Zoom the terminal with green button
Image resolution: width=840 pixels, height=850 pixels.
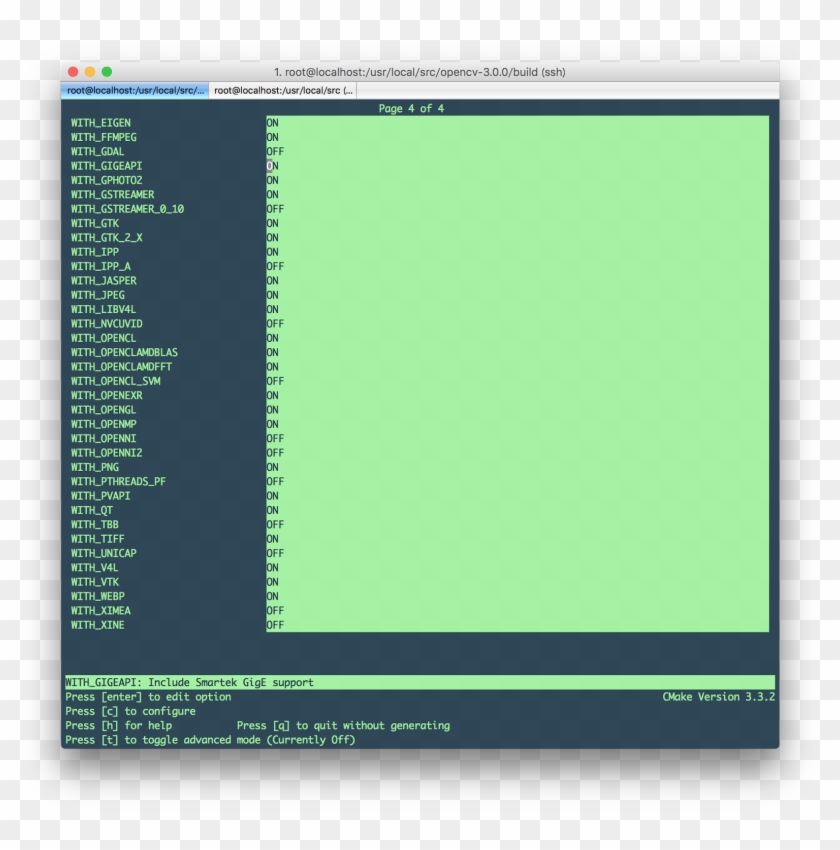107,72
